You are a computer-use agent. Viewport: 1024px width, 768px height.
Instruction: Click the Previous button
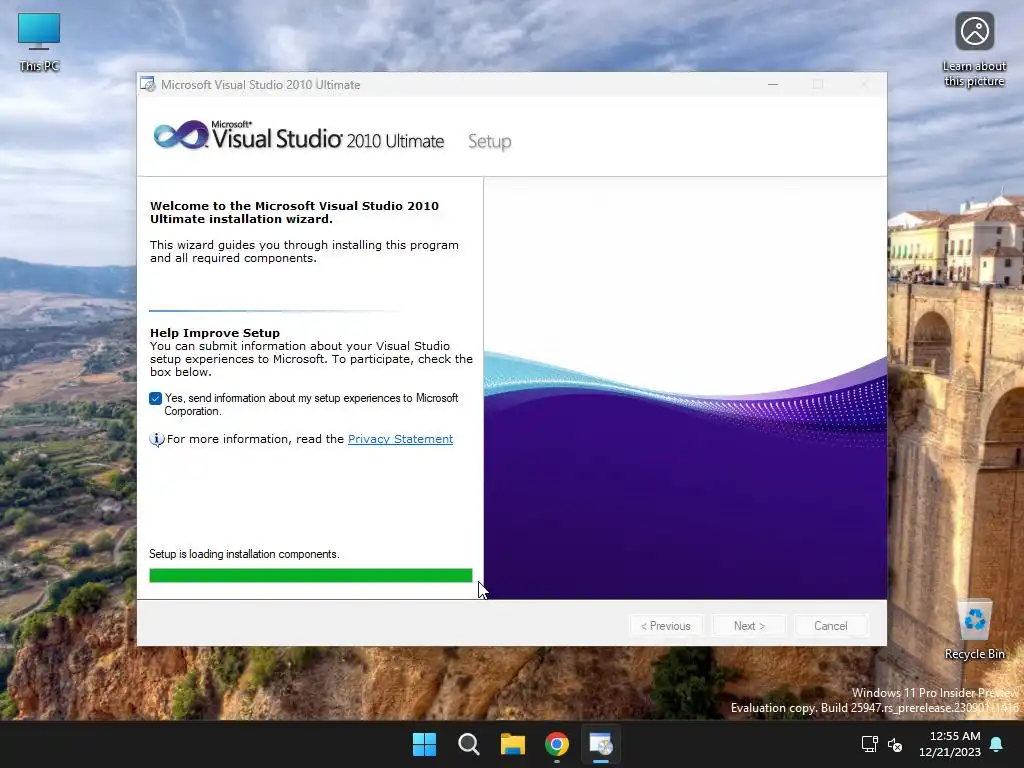coord(666,626)
